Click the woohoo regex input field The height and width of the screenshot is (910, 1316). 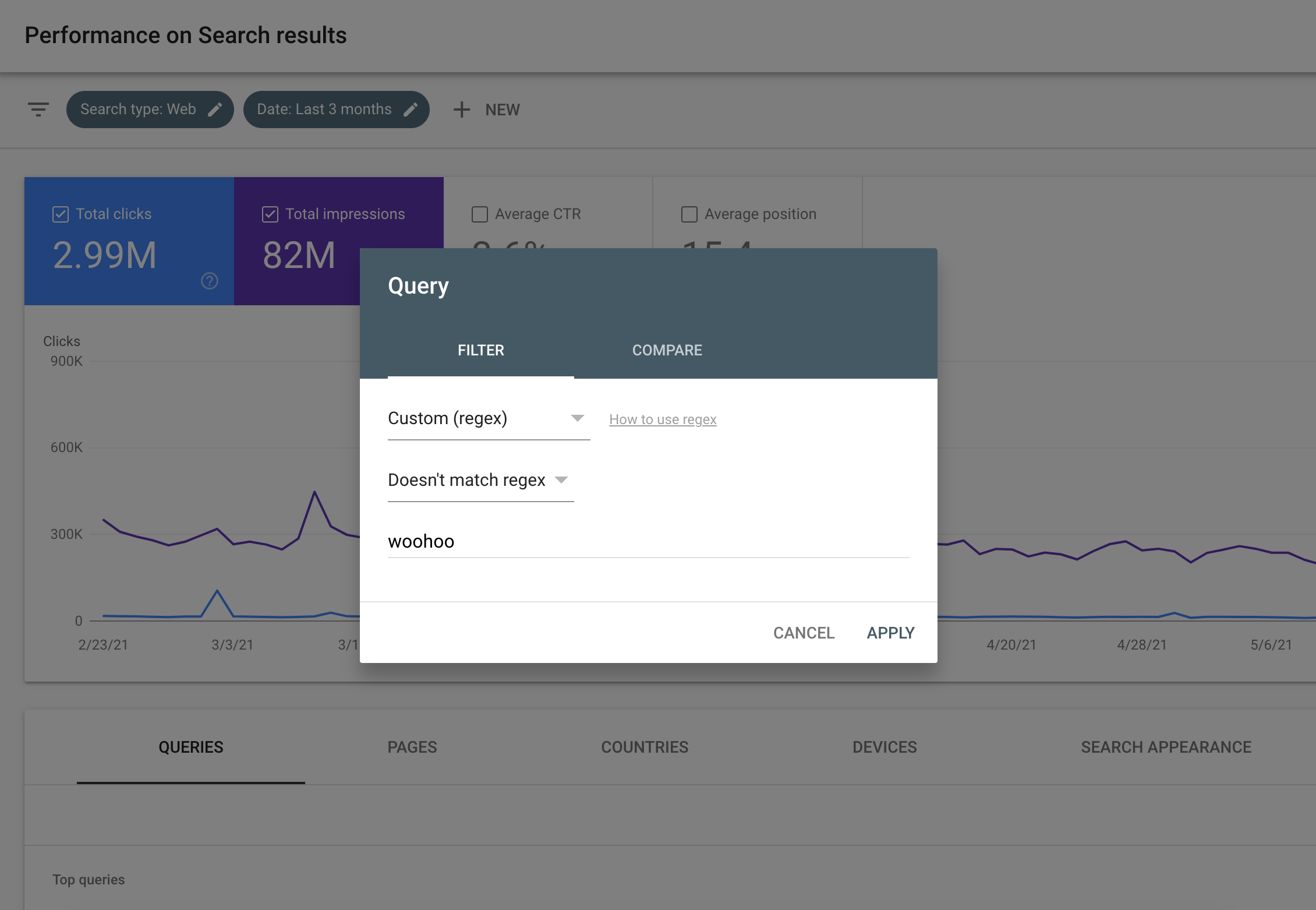[648, 541]
